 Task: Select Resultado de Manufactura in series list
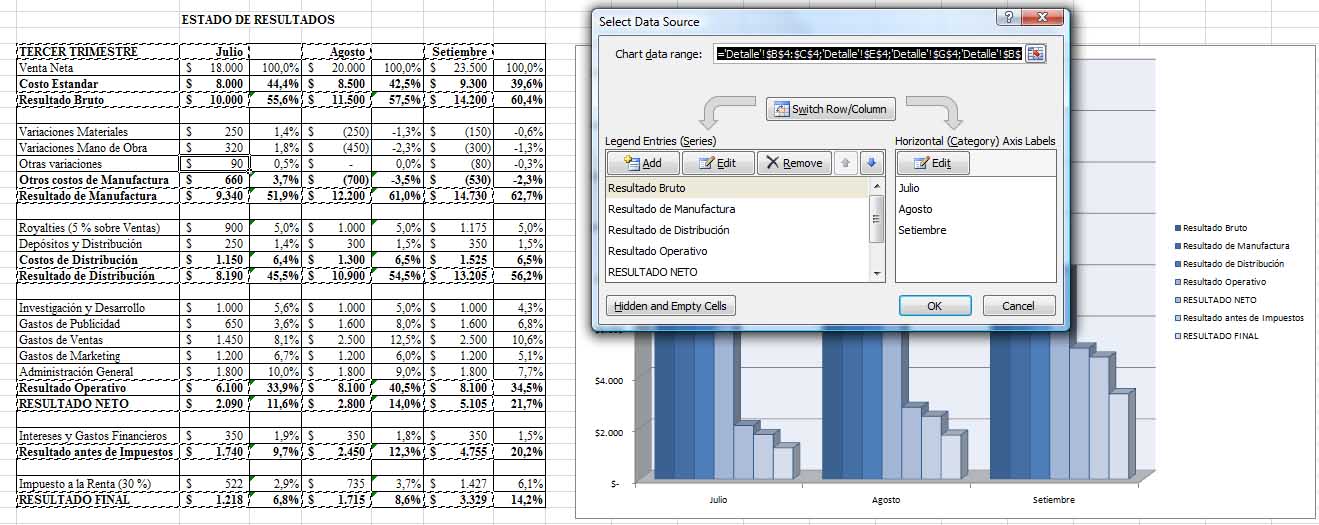[671, 209]
